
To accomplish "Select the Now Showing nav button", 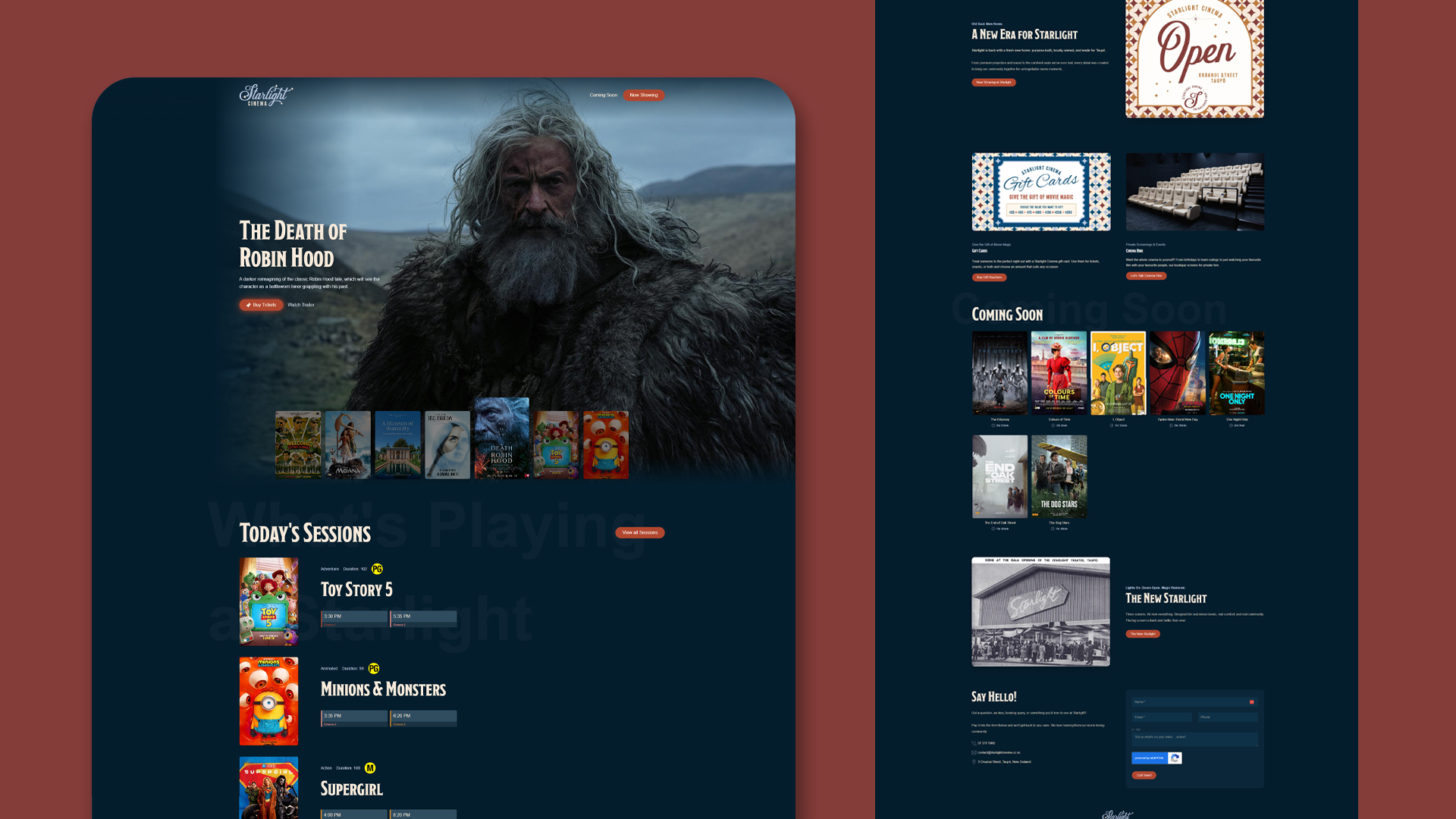I will [643, 96].
